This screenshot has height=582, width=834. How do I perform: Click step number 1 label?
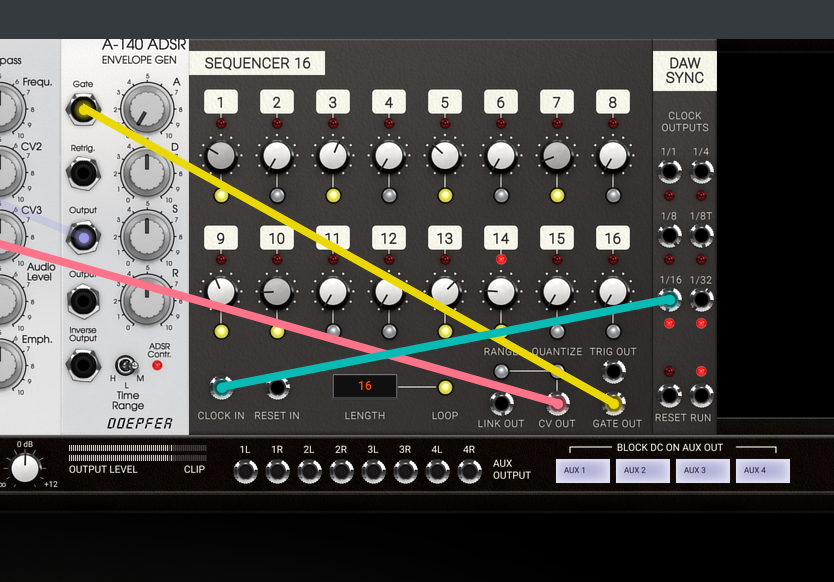(x=221, y=102)
